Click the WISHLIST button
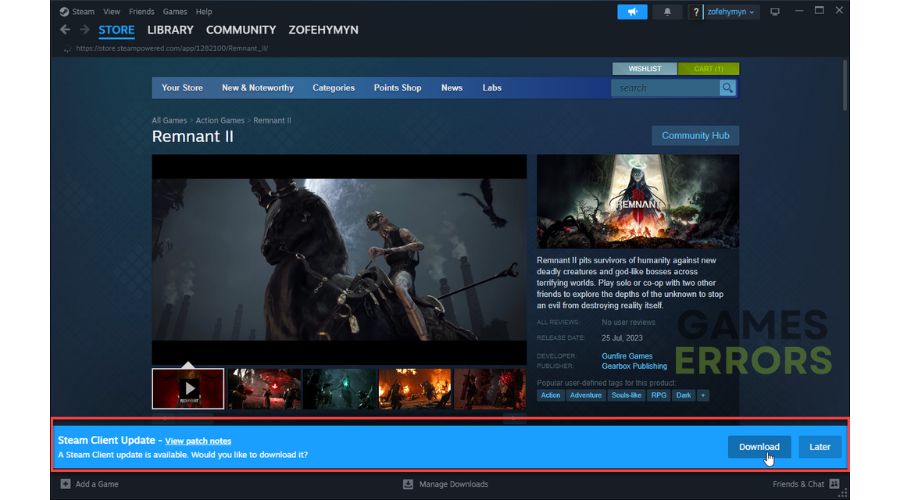Image resolution: width=900 pixels, height=500 pixels. 645,68
